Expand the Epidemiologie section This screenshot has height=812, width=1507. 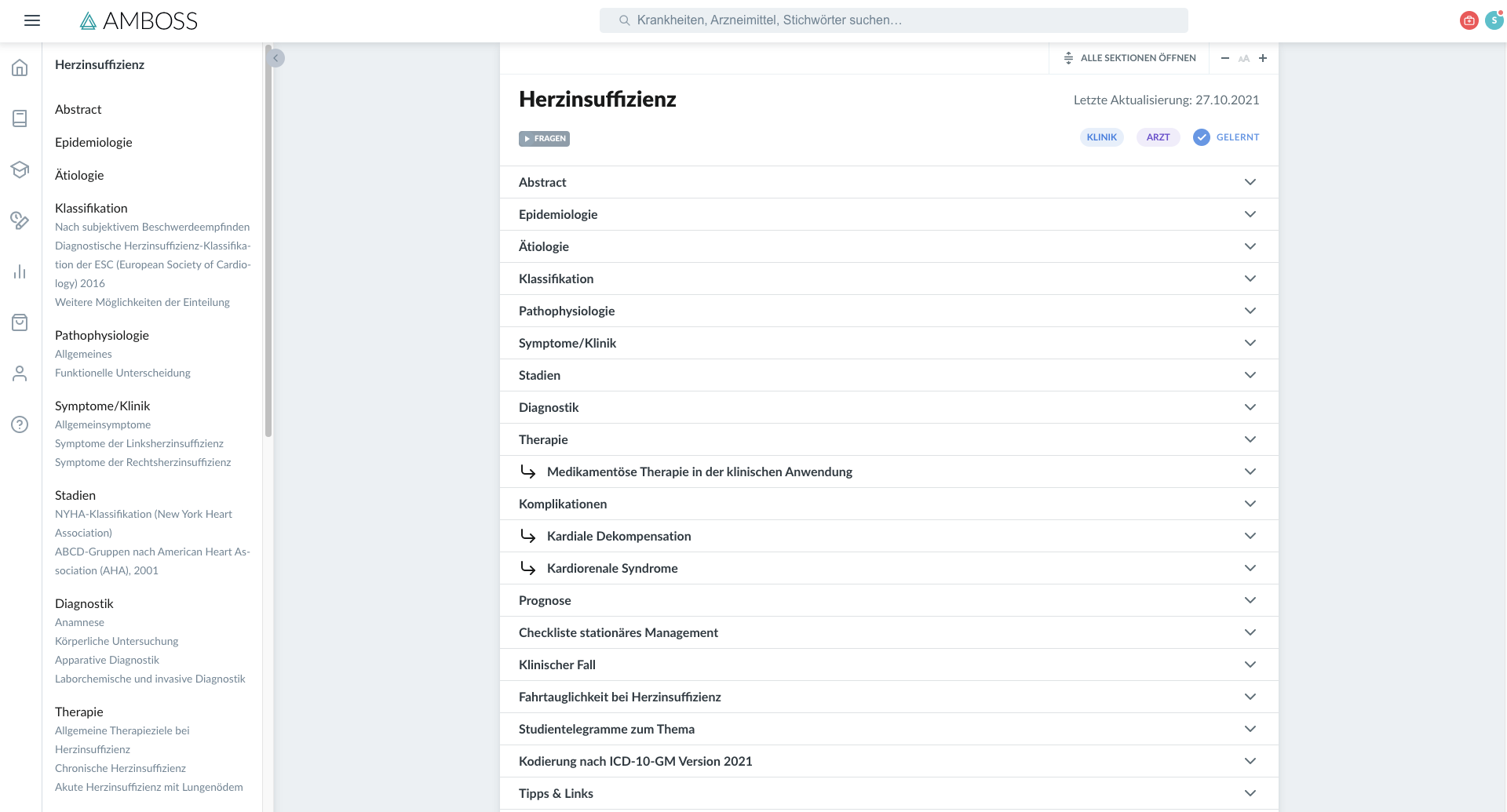coord(889,214)
